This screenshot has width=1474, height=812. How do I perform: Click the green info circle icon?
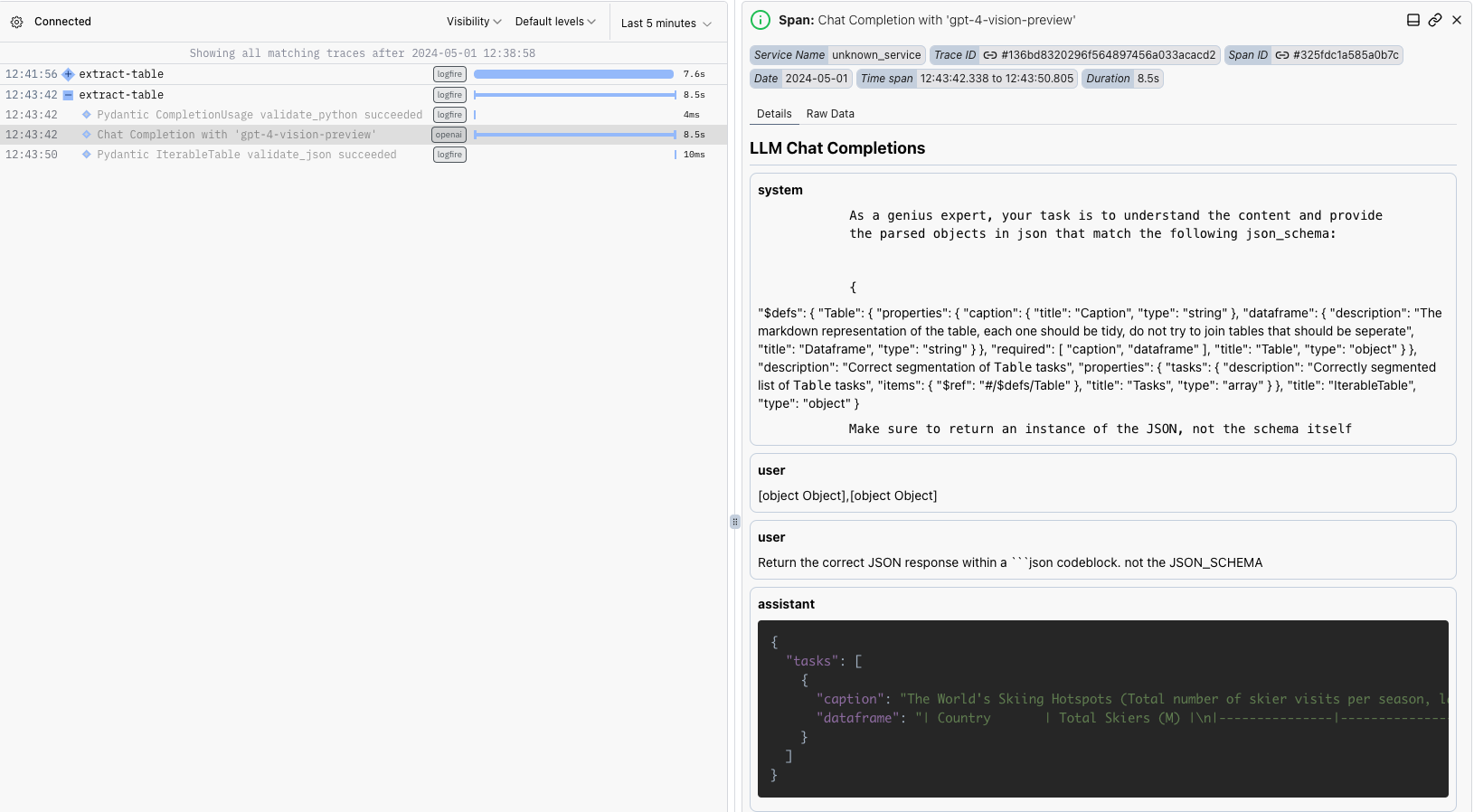761,20
